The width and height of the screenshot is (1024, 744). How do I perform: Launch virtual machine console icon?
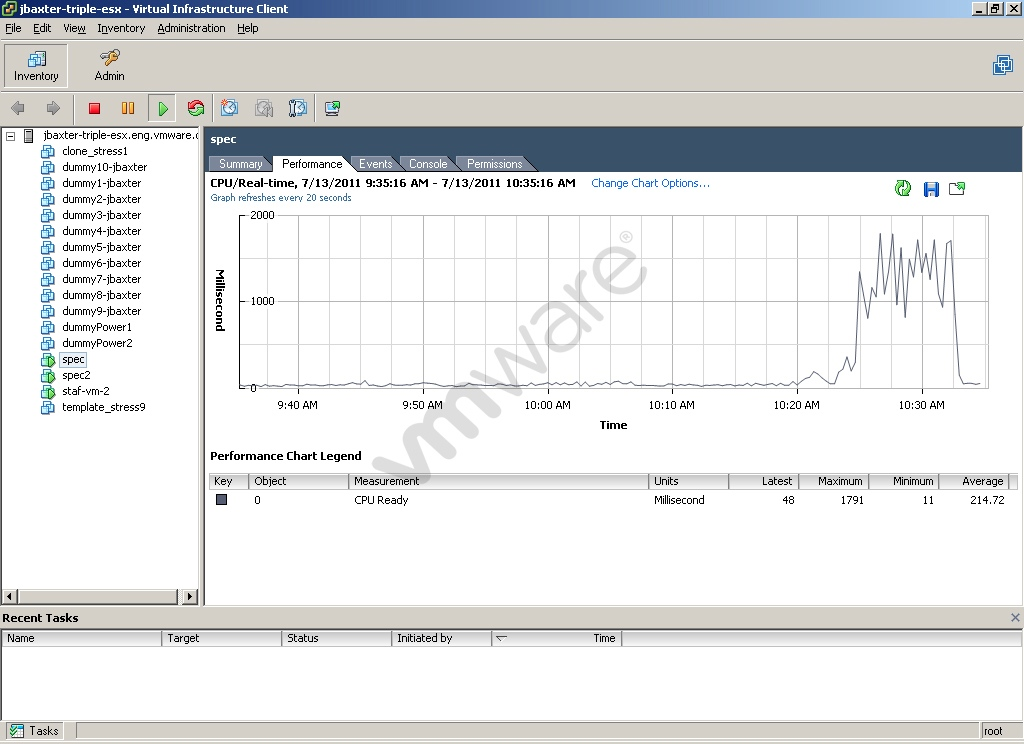tap(332, 108)
